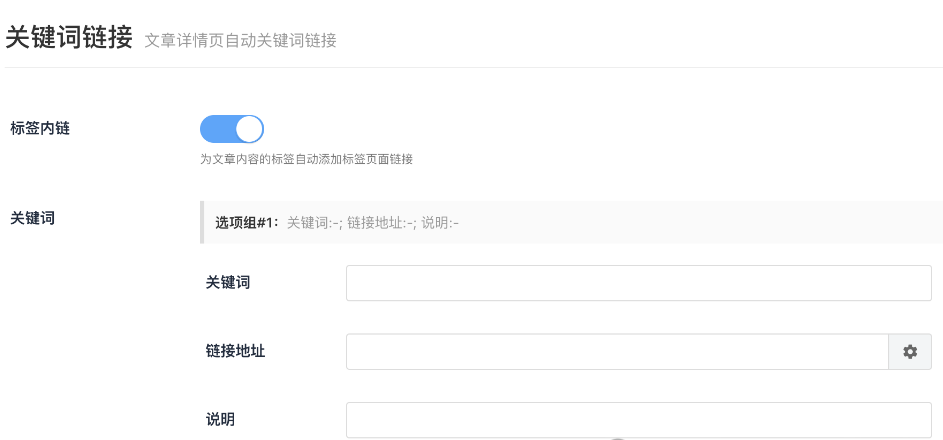Click the divider line under the 关键词链接 title
This screenshot has width=943, height=440.
(474, 67)
